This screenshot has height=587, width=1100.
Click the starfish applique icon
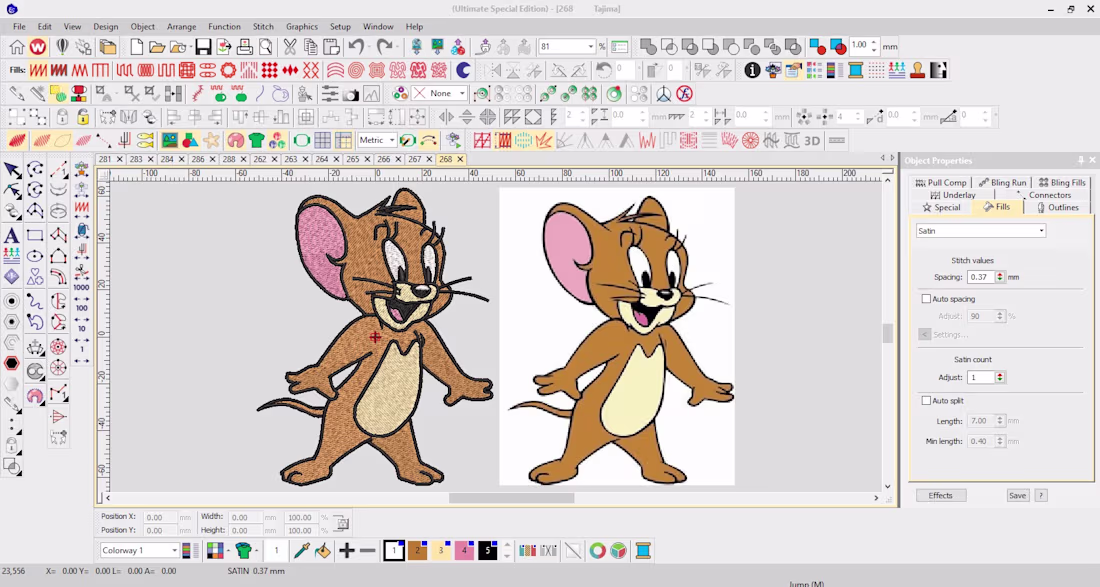[x=211, y=140]
